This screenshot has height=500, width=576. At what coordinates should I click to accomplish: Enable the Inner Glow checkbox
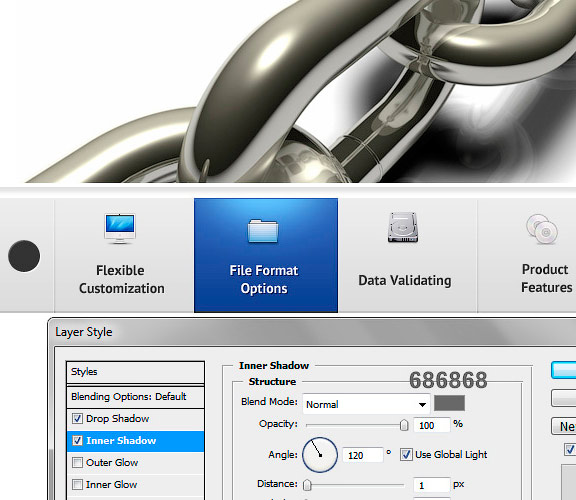click(x=77, y=485)
